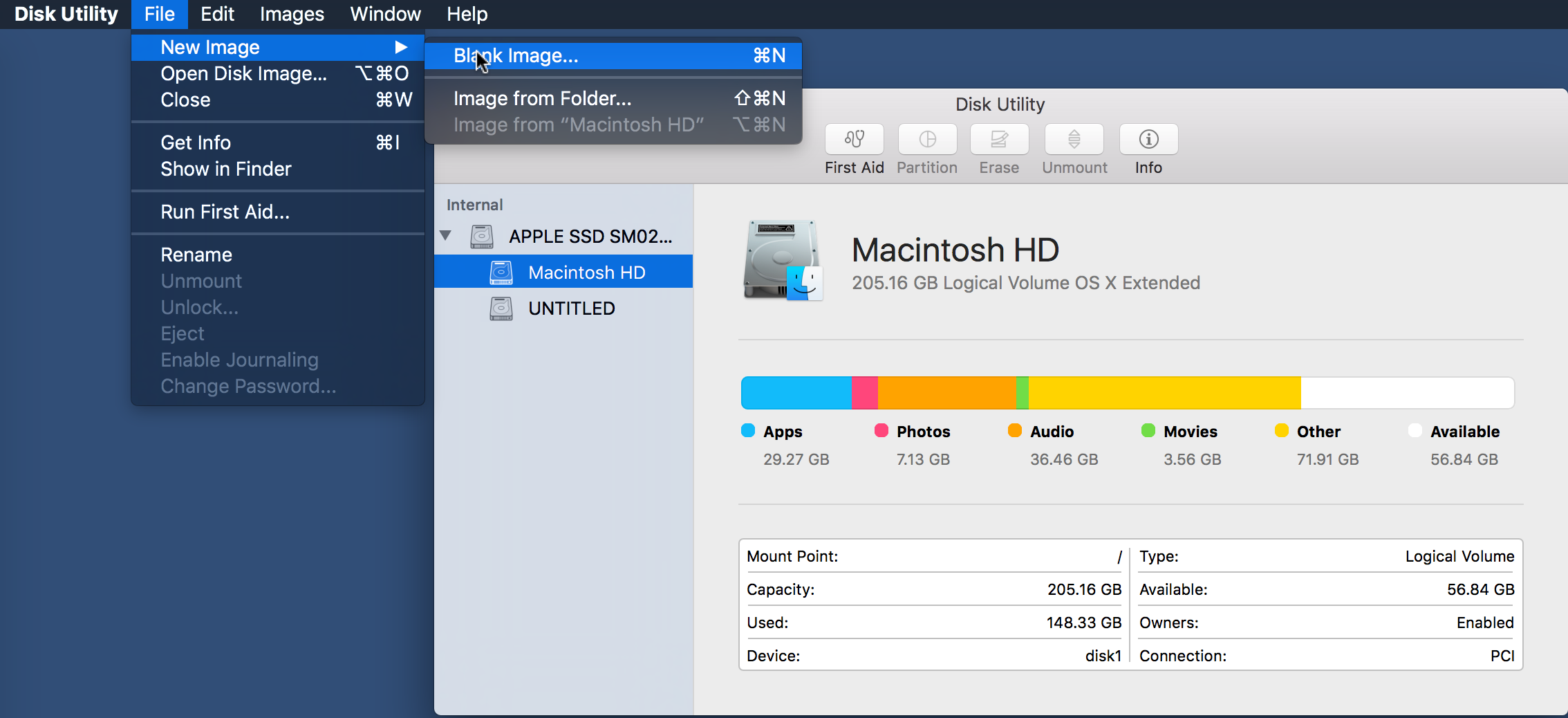
Task: Choose Get Info from the File menu
Action: coord(278,142)
